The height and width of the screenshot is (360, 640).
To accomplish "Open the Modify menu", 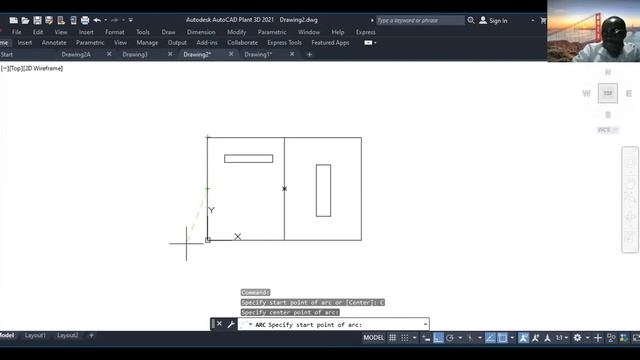I will [237, 32].
